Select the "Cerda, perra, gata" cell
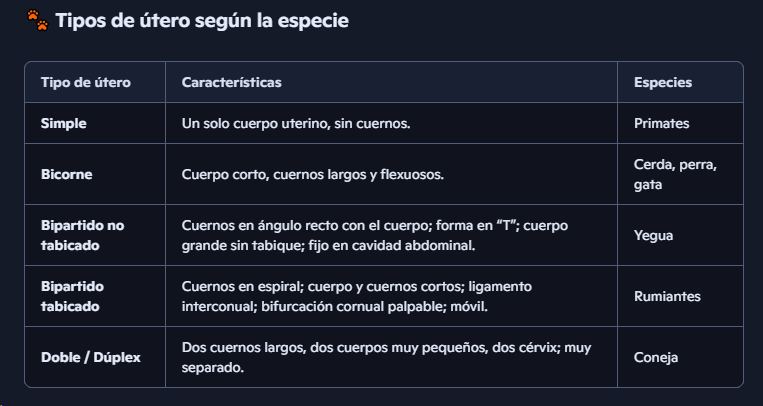Image resolution: width=763 pixels, height=406 pixels. coord(675,174)
